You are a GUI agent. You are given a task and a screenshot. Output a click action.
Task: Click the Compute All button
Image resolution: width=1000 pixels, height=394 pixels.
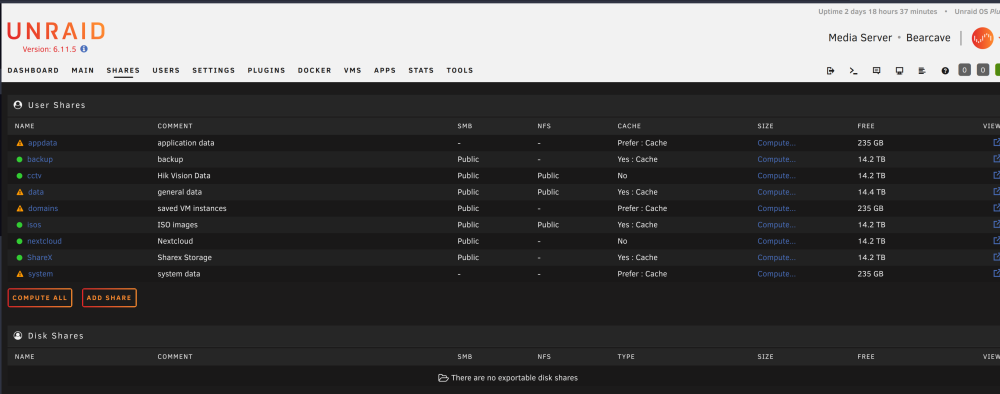click(x=40, y=298)
